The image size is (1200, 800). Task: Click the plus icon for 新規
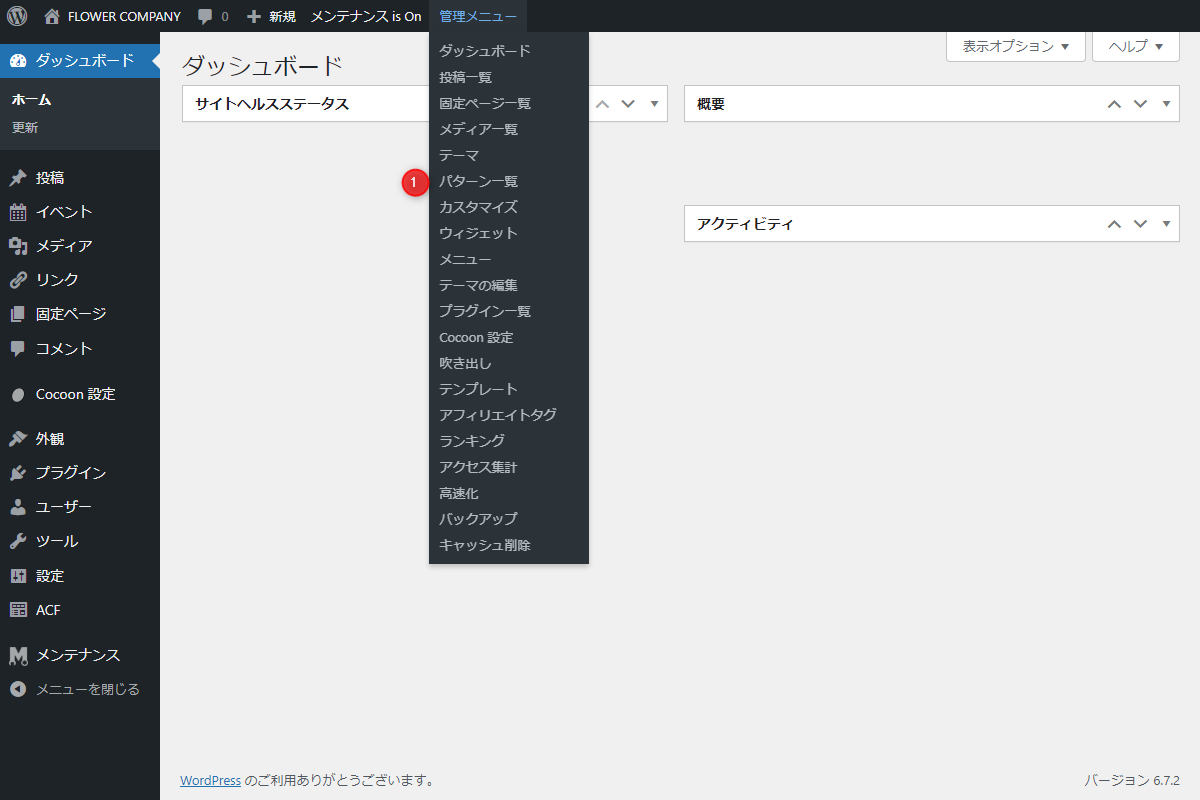(254, 17)
